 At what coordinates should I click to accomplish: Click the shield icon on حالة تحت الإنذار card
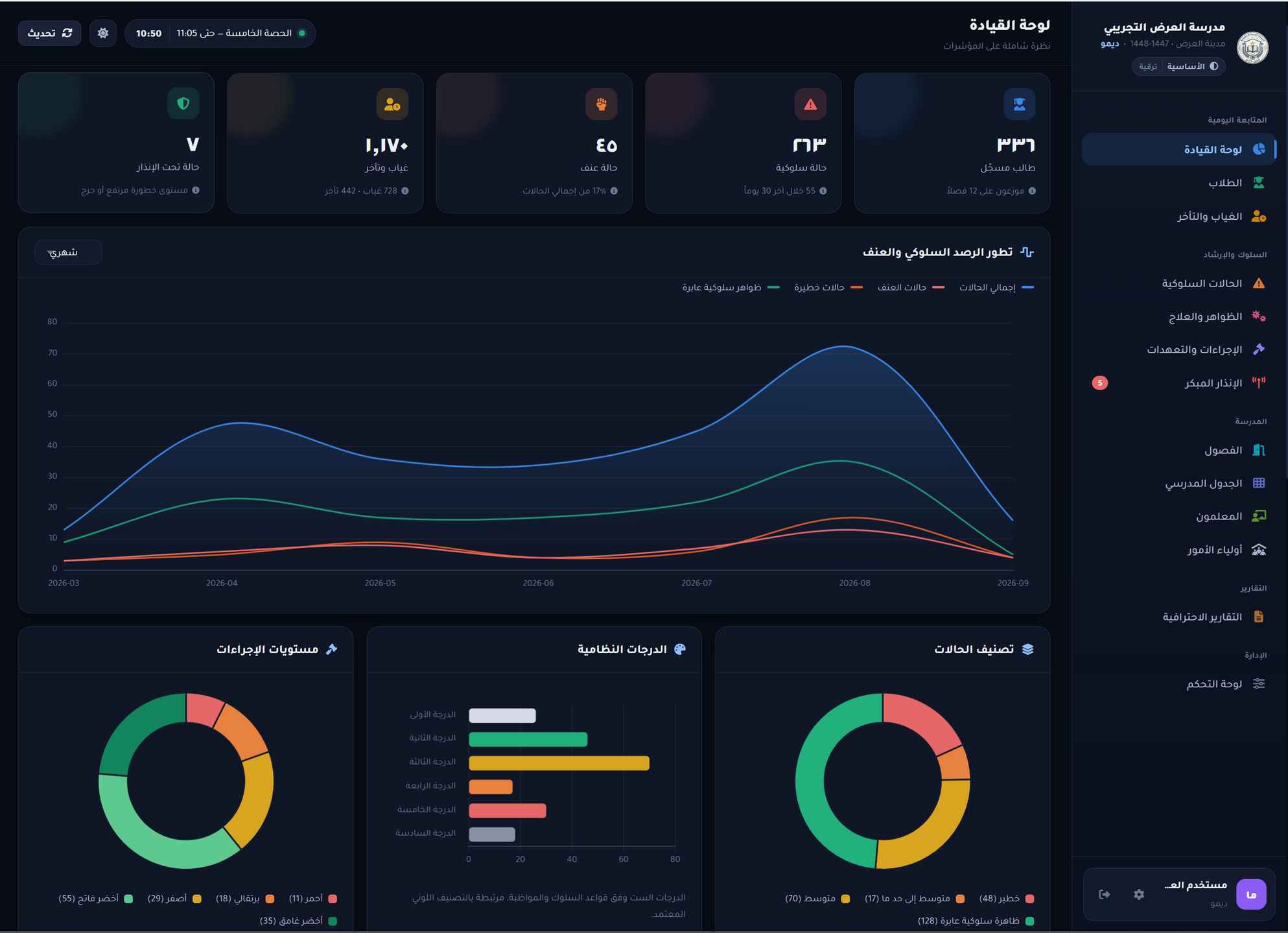coord(183,104)
